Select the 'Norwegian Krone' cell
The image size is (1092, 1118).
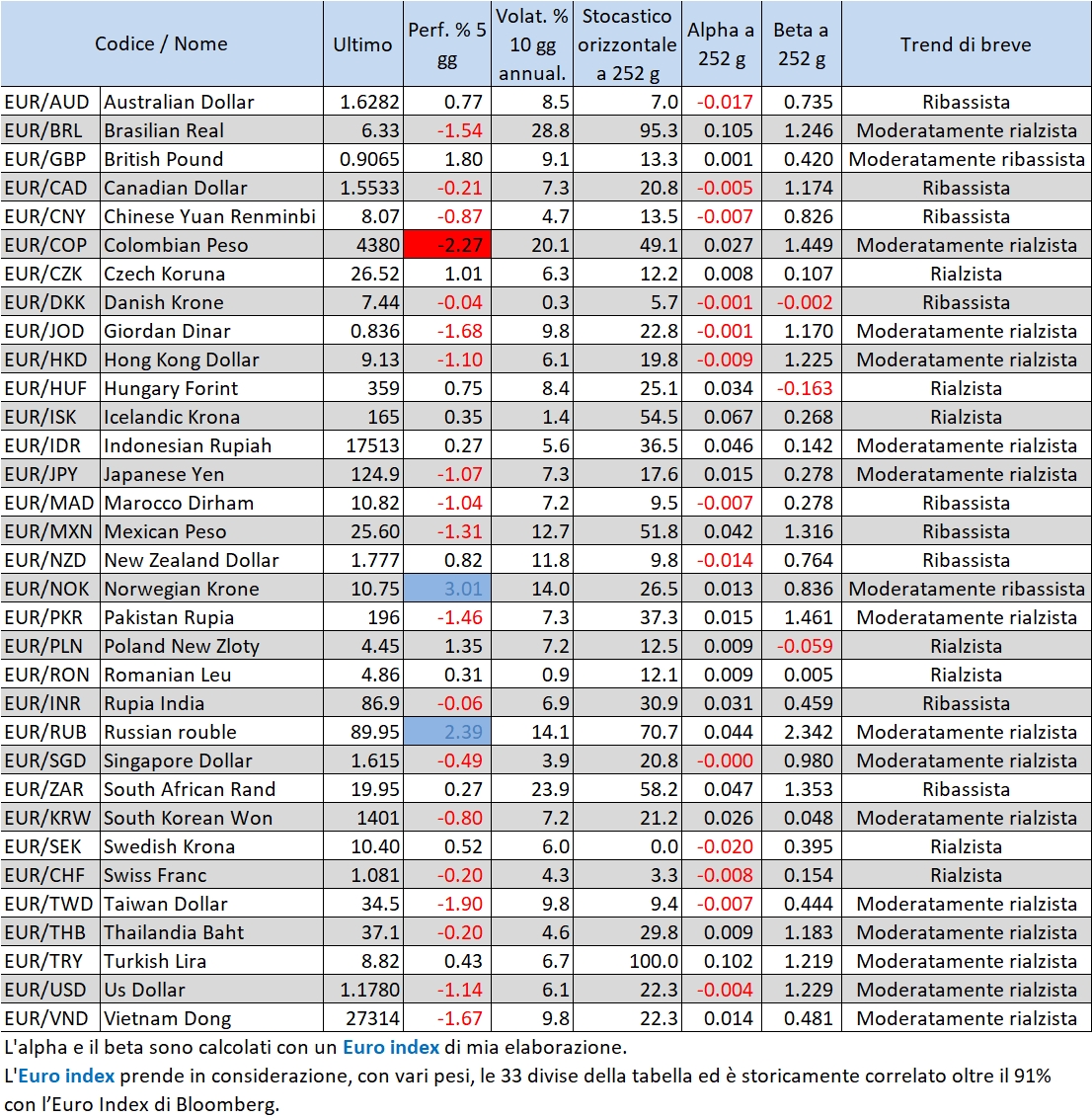211,589
